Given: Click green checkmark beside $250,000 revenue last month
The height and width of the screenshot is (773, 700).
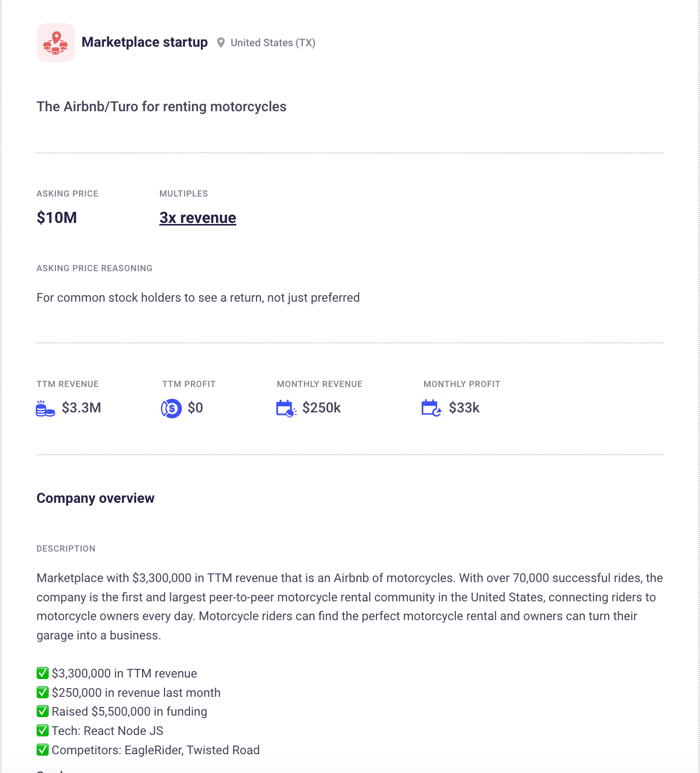Looking at the screenshot, I should (42, 692).
